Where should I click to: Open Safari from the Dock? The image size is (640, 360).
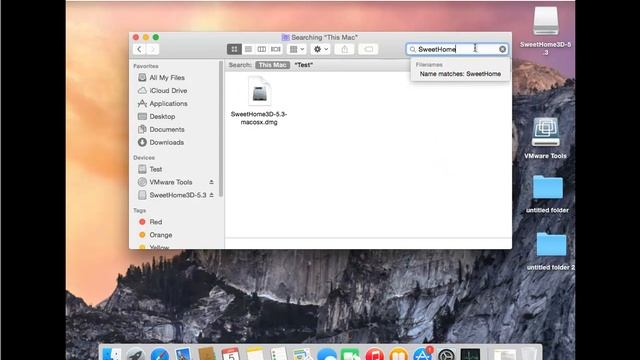coord(159,354)
